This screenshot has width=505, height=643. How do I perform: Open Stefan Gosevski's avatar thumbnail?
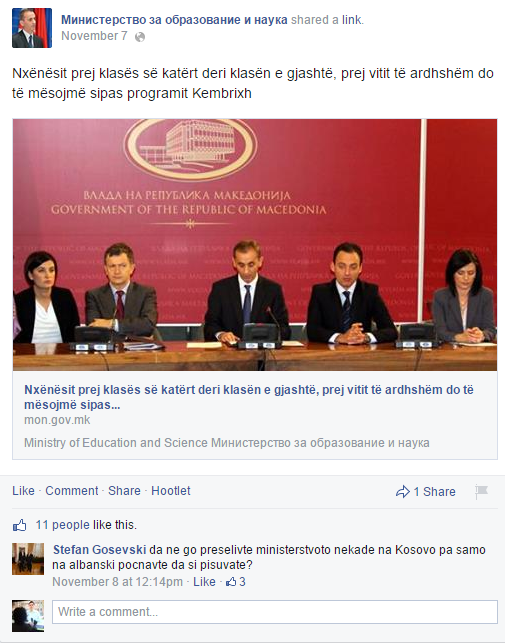(x=28, y=559)
